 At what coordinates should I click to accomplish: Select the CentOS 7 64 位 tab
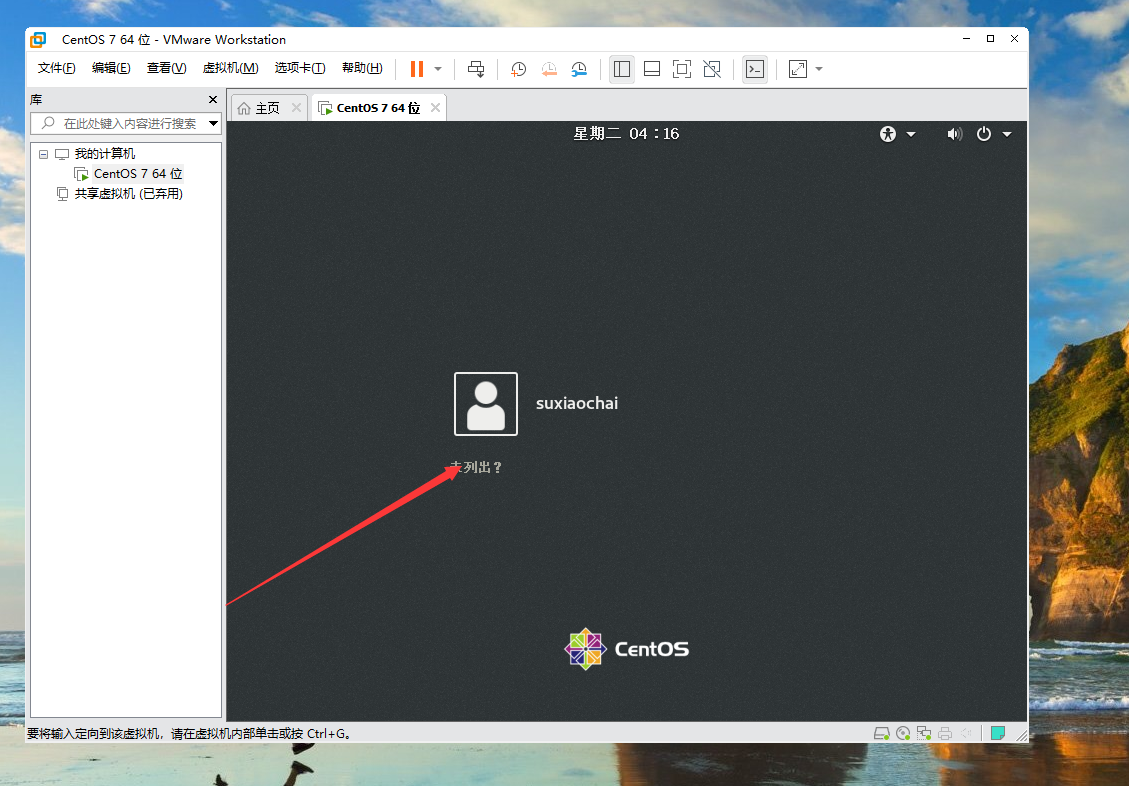[378, 108]
